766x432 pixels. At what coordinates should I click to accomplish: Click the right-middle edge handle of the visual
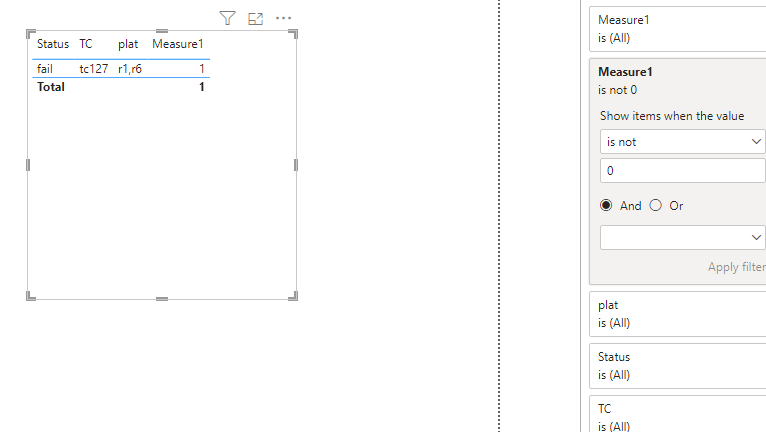(296, 165)
